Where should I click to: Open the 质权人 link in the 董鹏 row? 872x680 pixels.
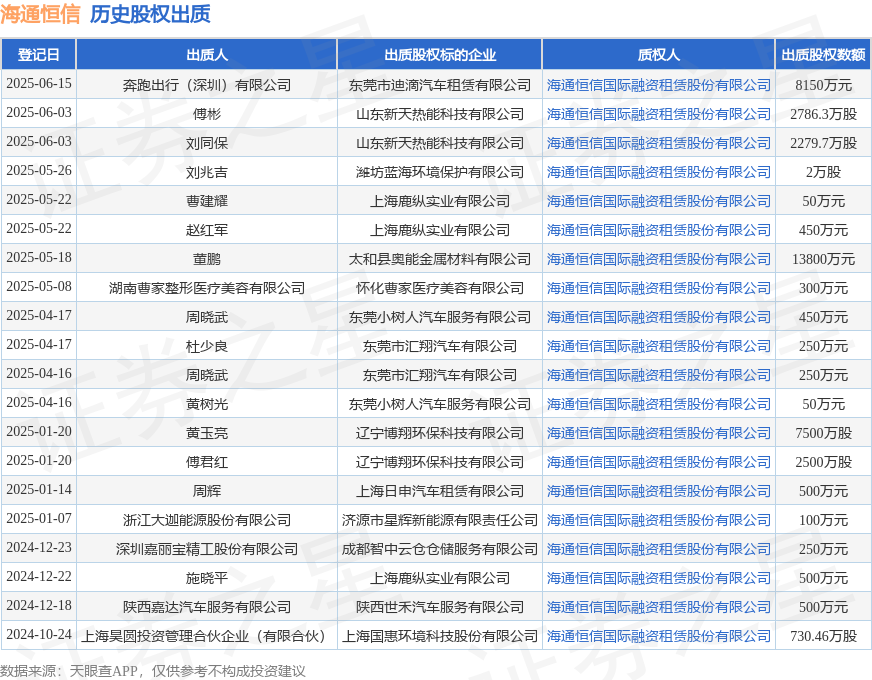658,259
